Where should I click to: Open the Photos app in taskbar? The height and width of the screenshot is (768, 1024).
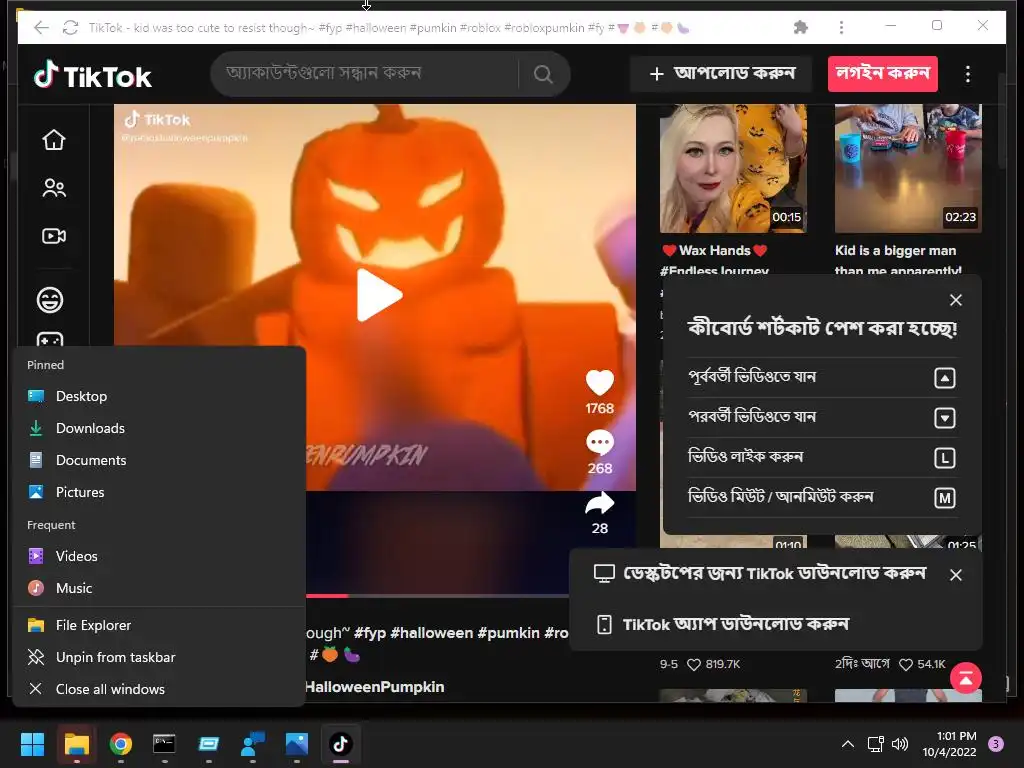point(296,744)
